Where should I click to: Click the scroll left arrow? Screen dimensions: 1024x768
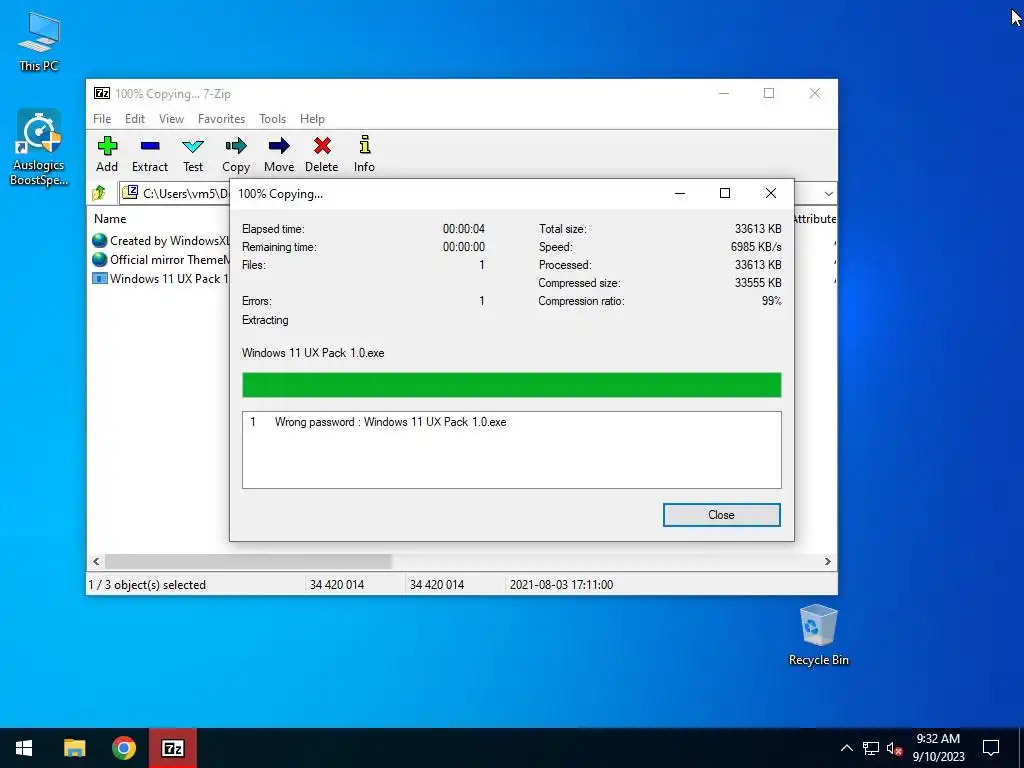(x=96, y=561)
